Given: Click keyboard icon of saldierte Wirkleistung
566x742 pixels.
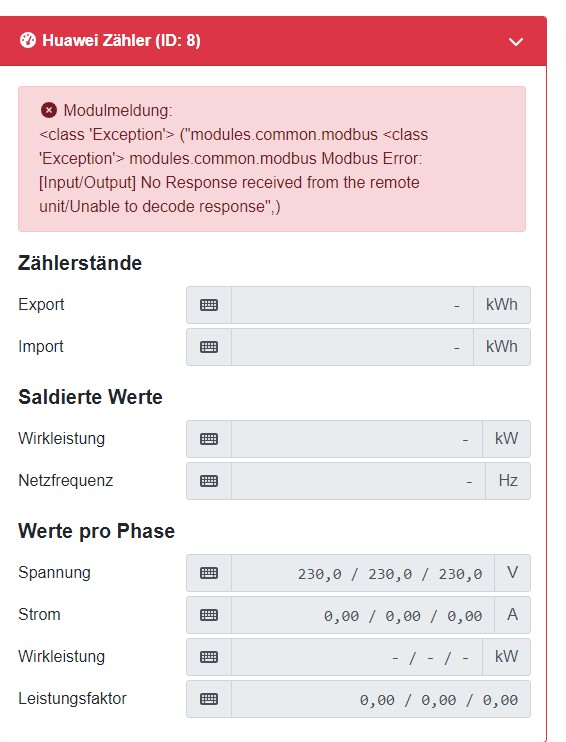Looking at the screenshot, I should coord(209,439).
